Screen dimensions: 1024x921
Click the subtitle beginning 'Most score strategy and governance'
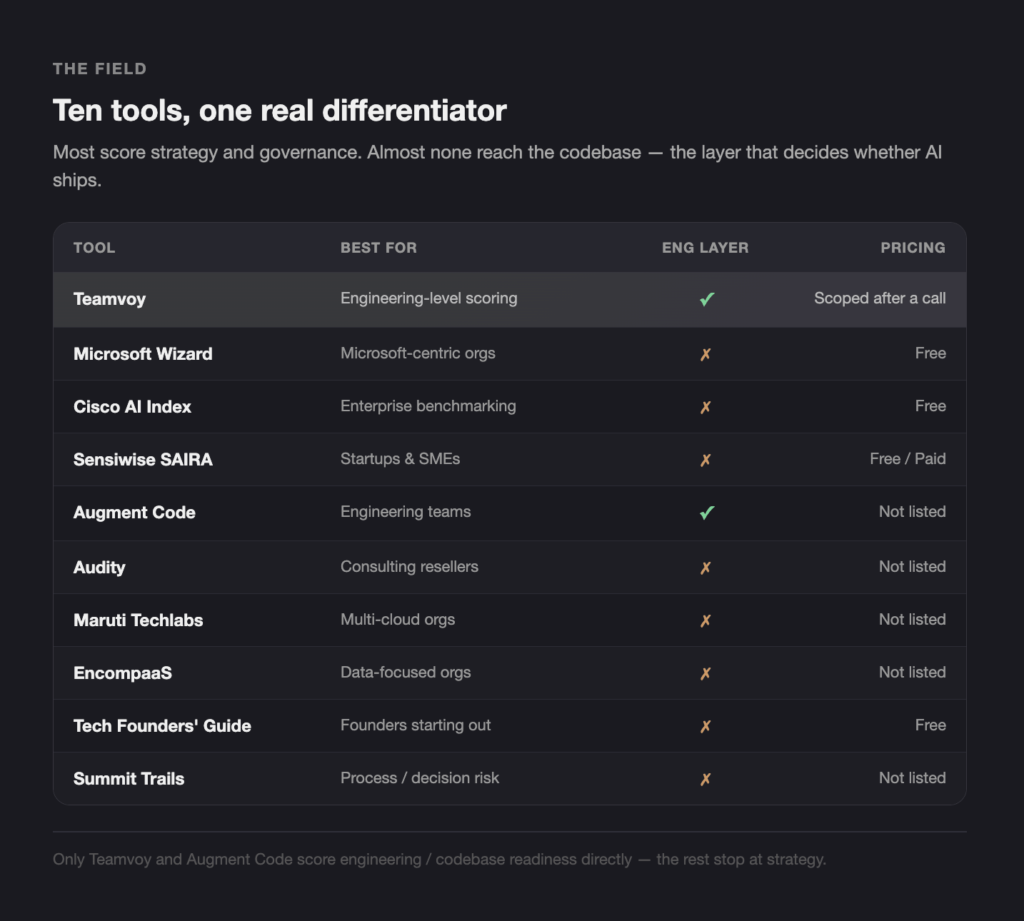497,166
